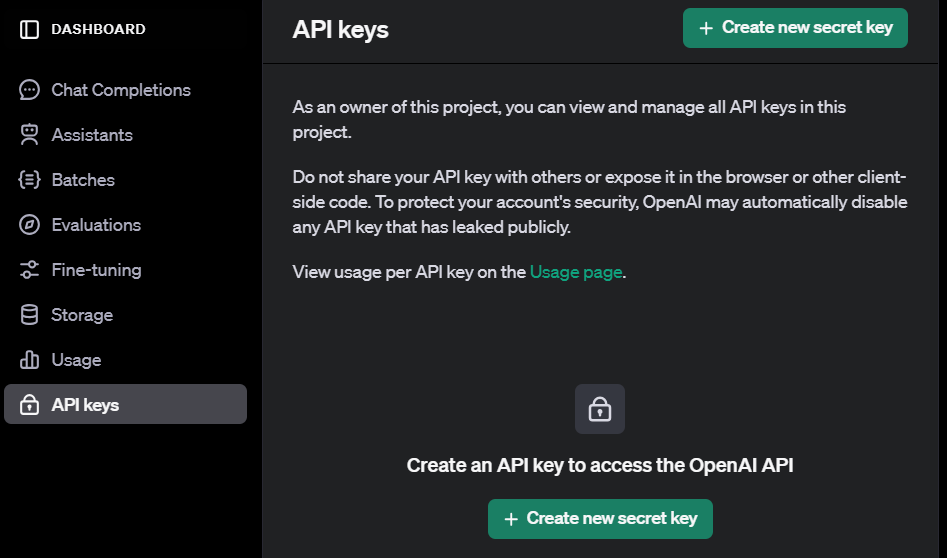This screenshot has width=947, height=558.
Task: Click the Fine-tuning sliders icon
Action: tap(29, 269)
